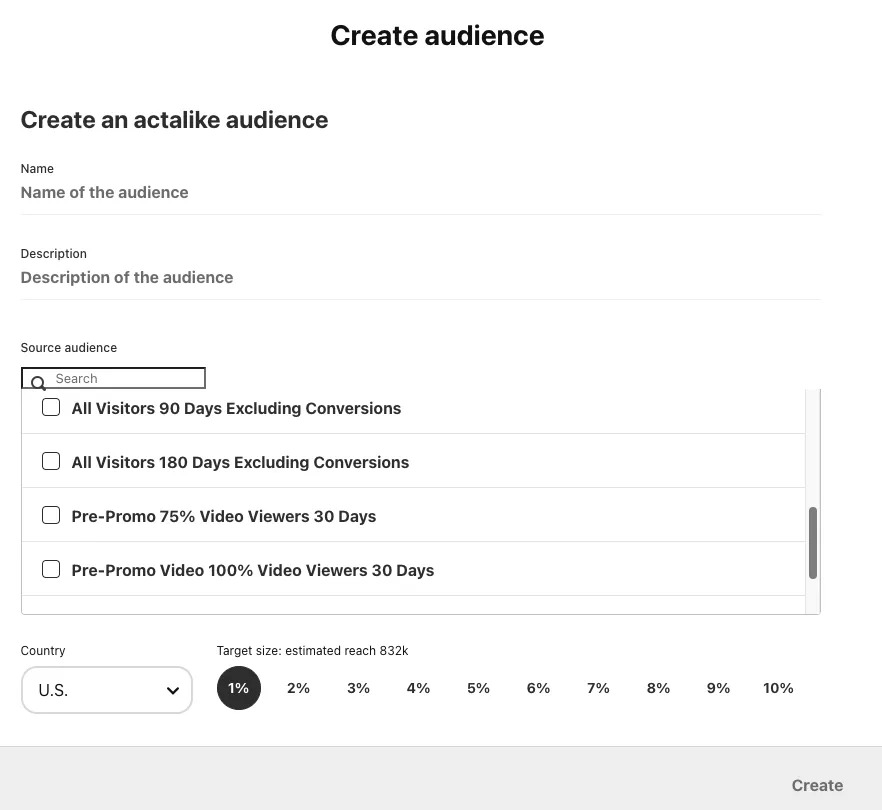Focus the Name of the audience field
This screenshot has width=882, height=810.
(x=420, y=193)
